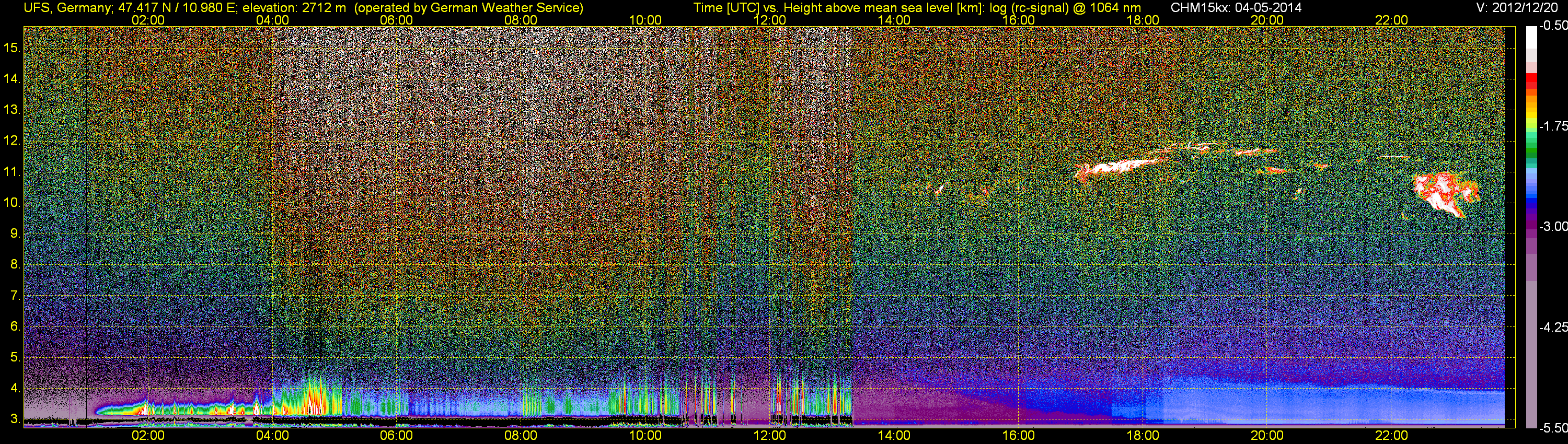Click the '04:00' label on lower time axis

pyautogui.click(x=272, y=436)
